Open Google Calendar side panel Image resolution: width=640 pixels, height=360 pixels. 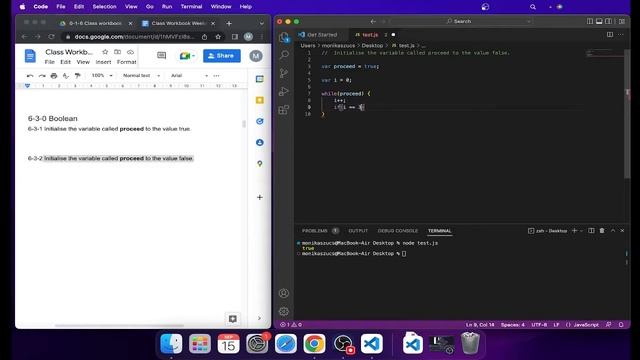(x=260, y=79)
